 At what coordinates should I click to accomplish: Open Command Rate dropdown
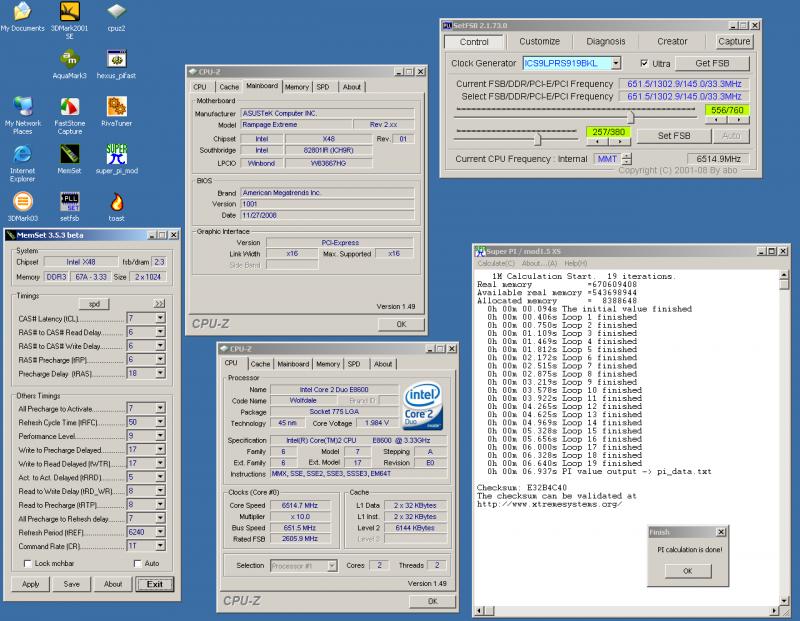pos(160,545)
